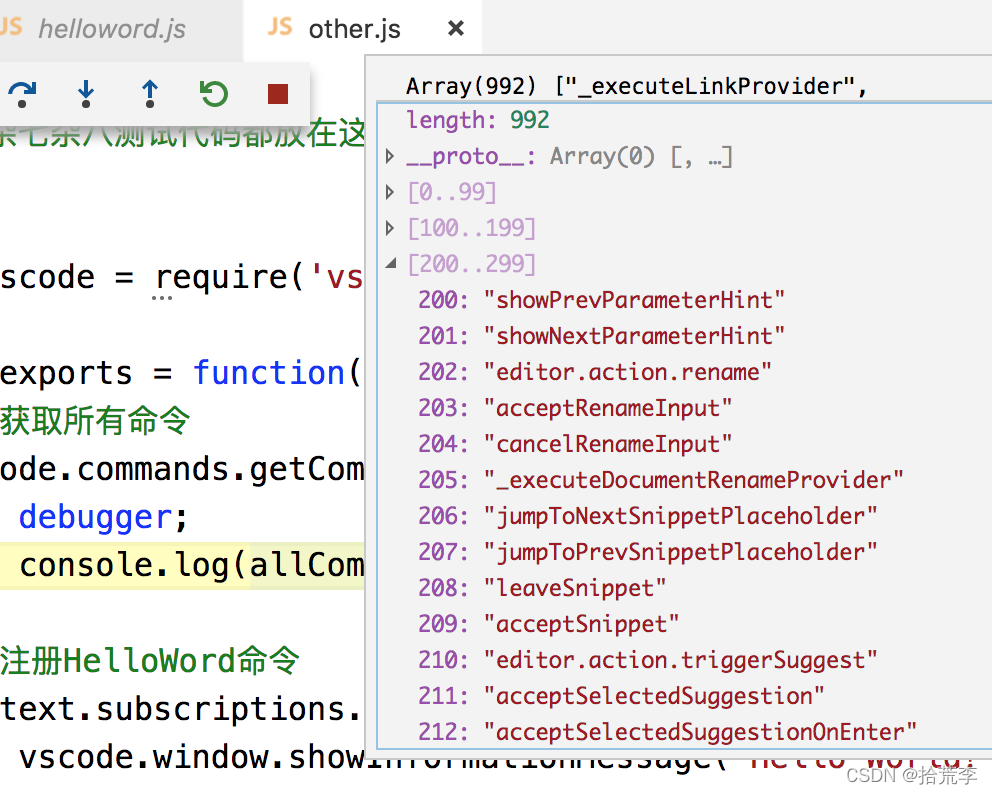992x794 pixels.
Task: Close the other.js tab
Action: coord(456,28)
